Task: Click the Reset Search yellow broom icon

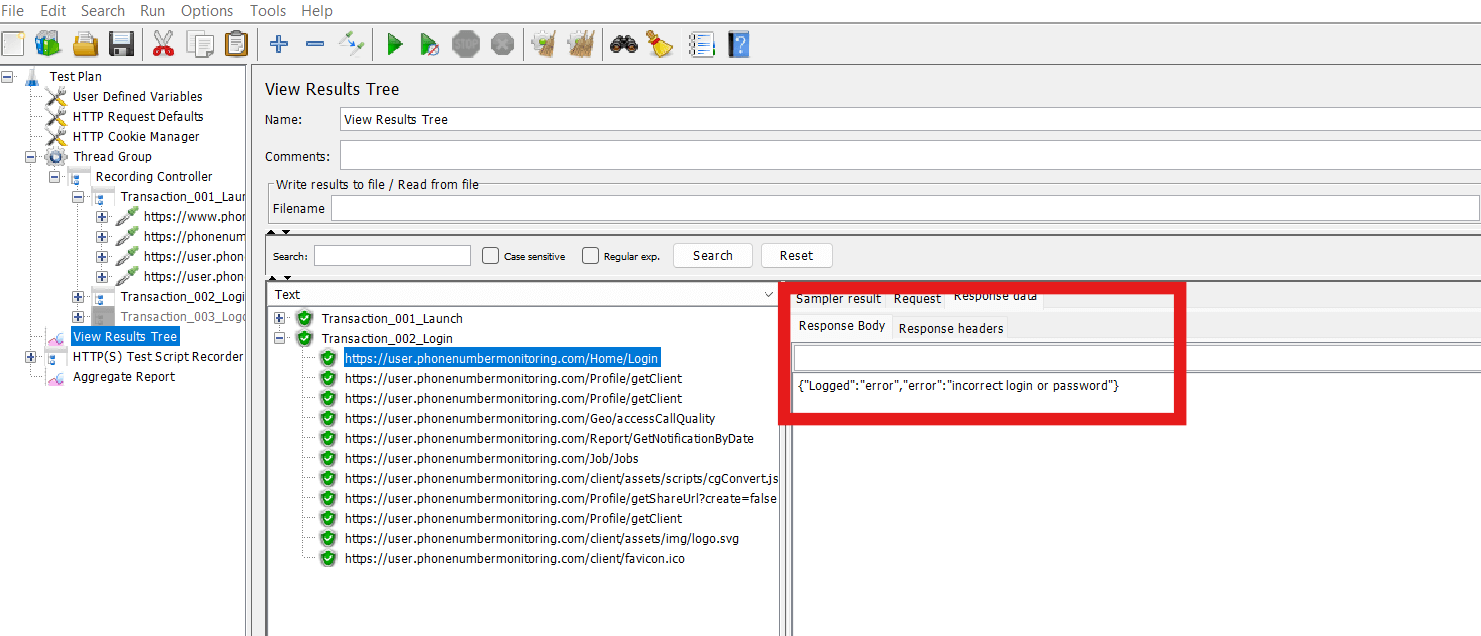Action: [660, 44]
